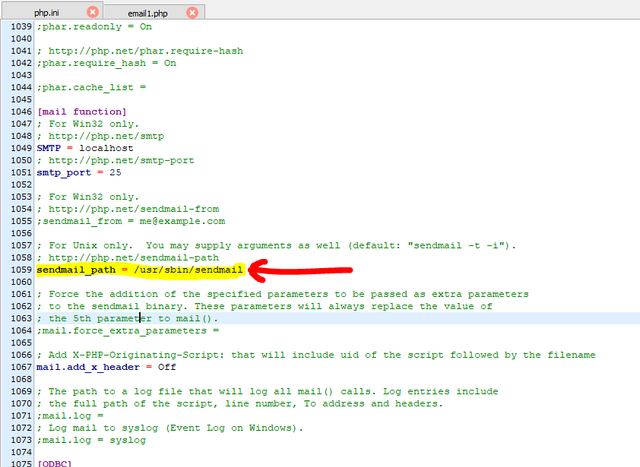Click the ;mail.log = syslog line
Image resolution: width=640 pixels, height=467 pixels.
click(91, 440)
